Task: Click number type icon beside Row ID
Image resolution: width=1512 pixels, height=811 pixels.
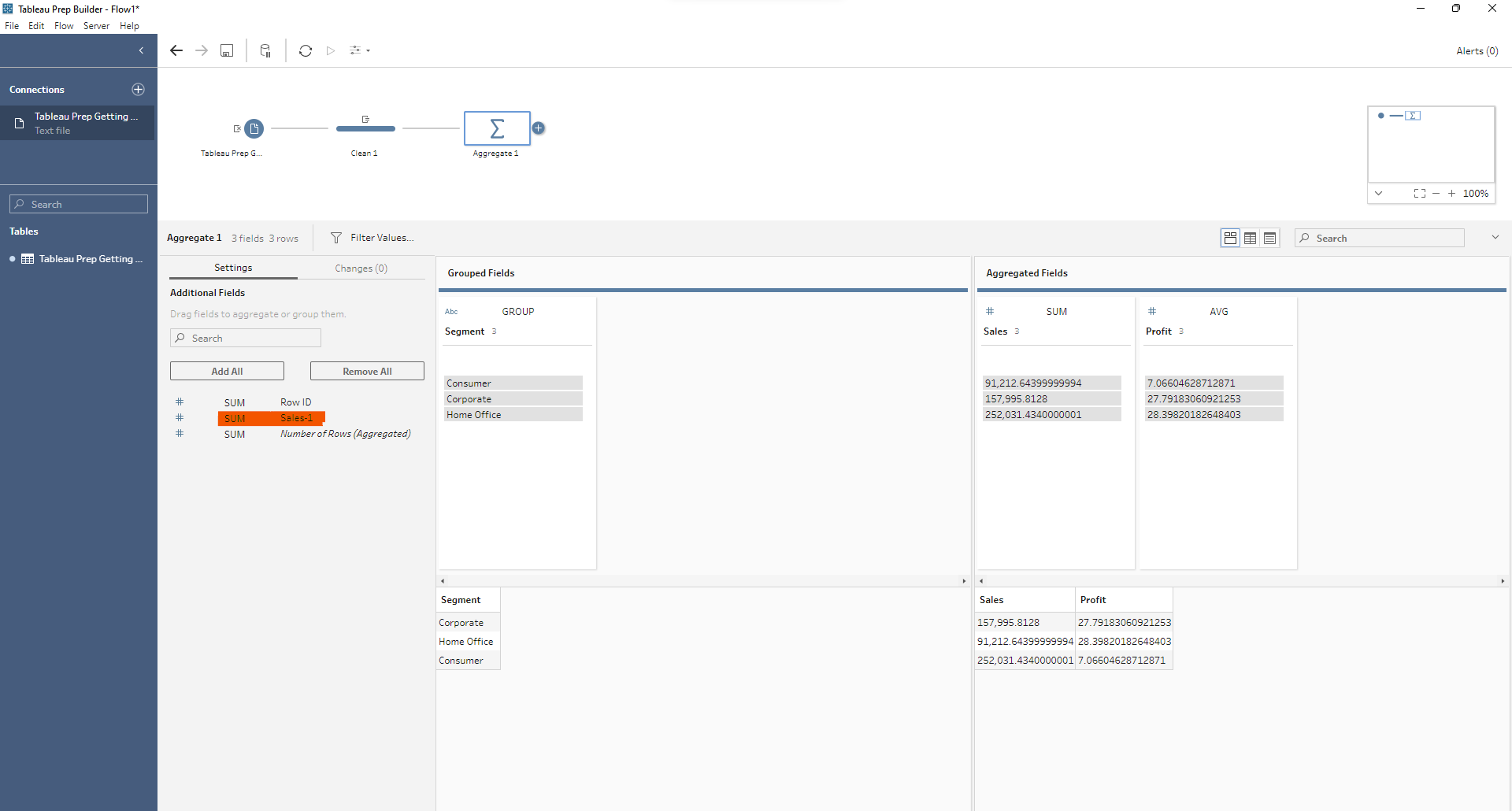Action: 180,402
